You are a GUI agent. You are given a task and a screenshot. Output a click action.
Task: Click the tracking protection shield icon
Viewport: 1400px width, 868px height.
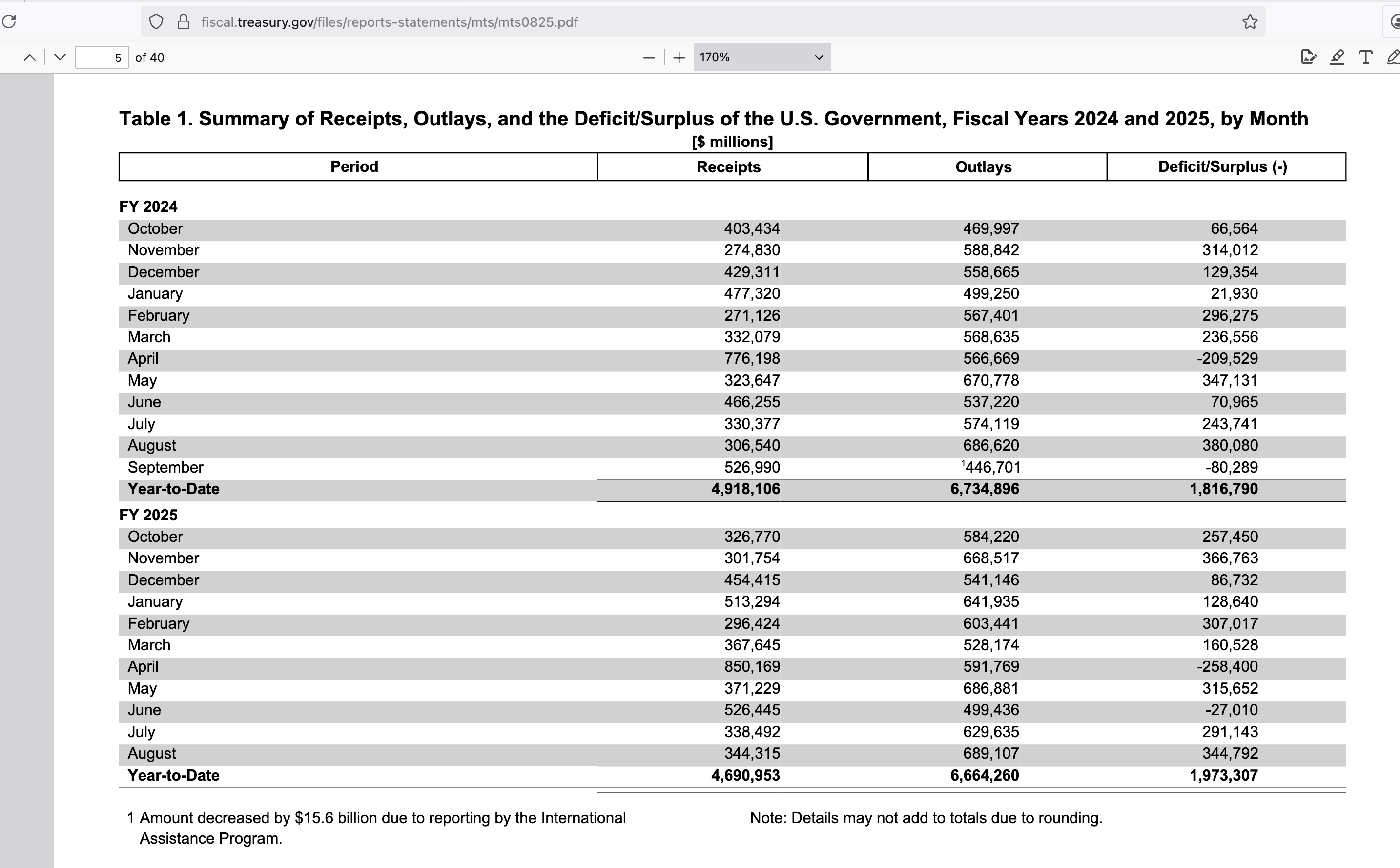point(156,22)
